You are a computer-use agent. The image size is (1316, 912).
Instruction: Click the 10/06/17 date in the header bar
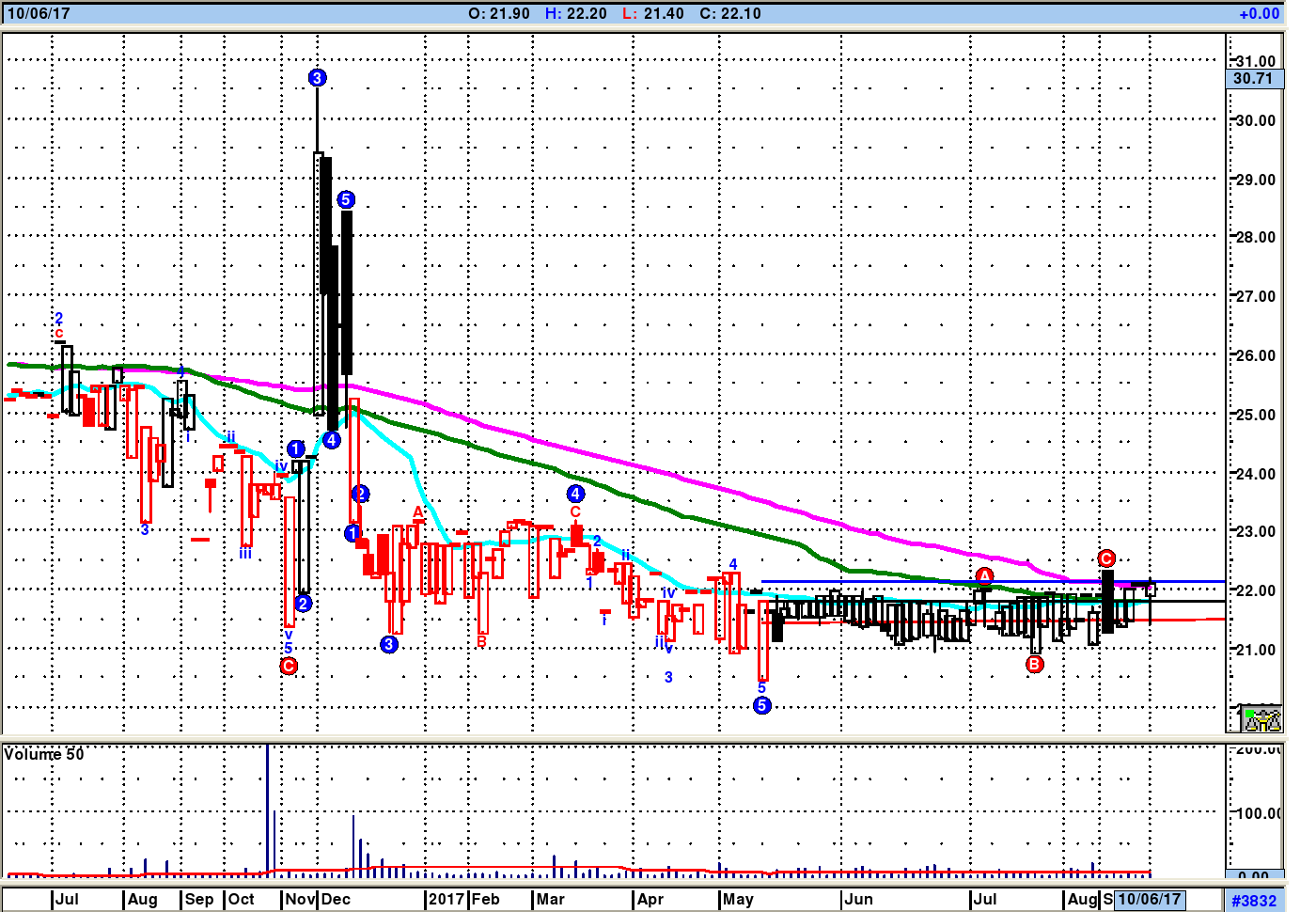point(39,14)
